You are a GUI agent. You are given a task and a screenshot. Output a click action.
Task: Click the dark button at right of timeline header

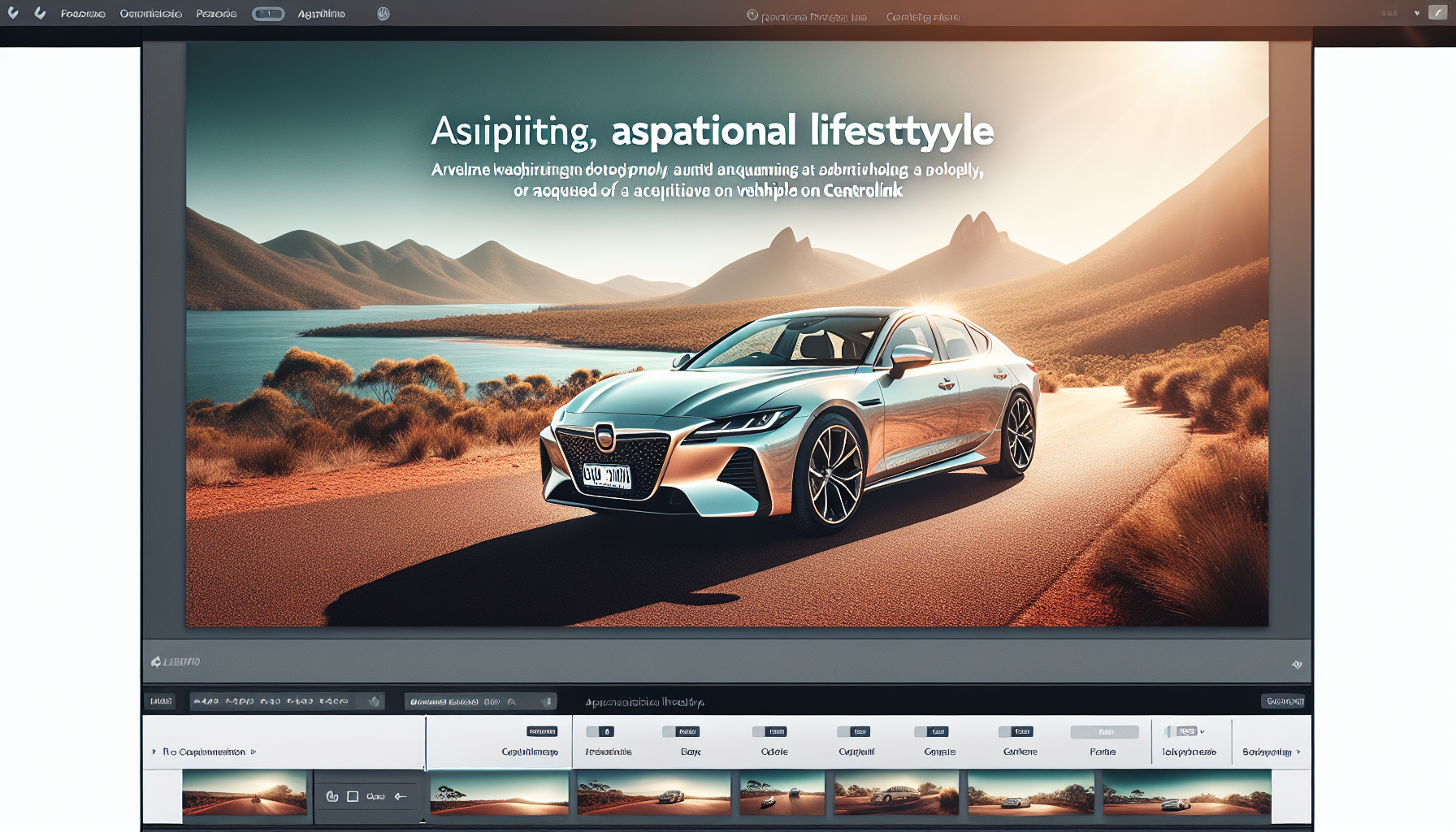point(1284,701)
